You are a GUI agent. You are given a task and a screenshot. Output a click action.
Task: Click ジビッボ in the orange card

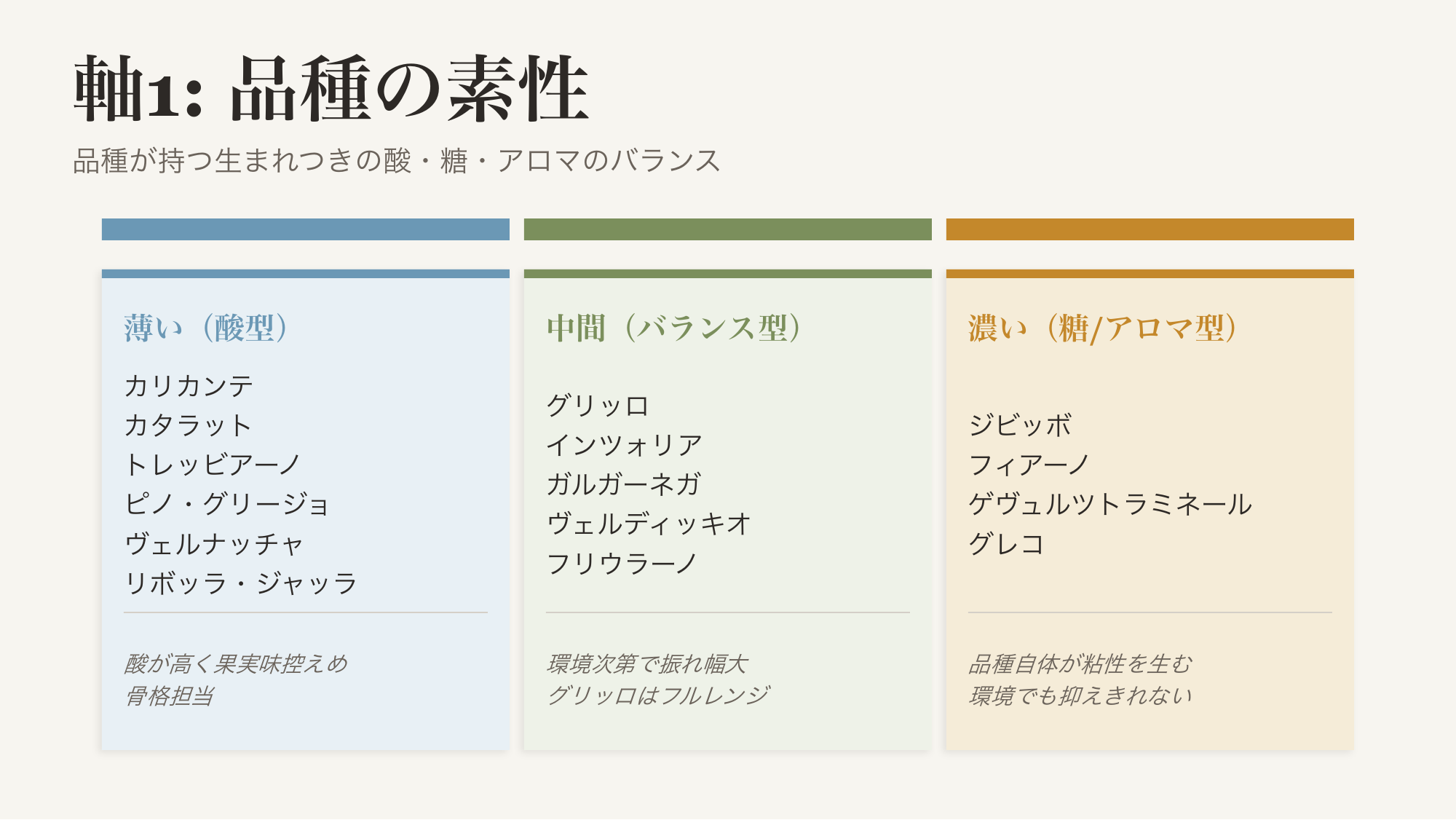coord(1020,425)
